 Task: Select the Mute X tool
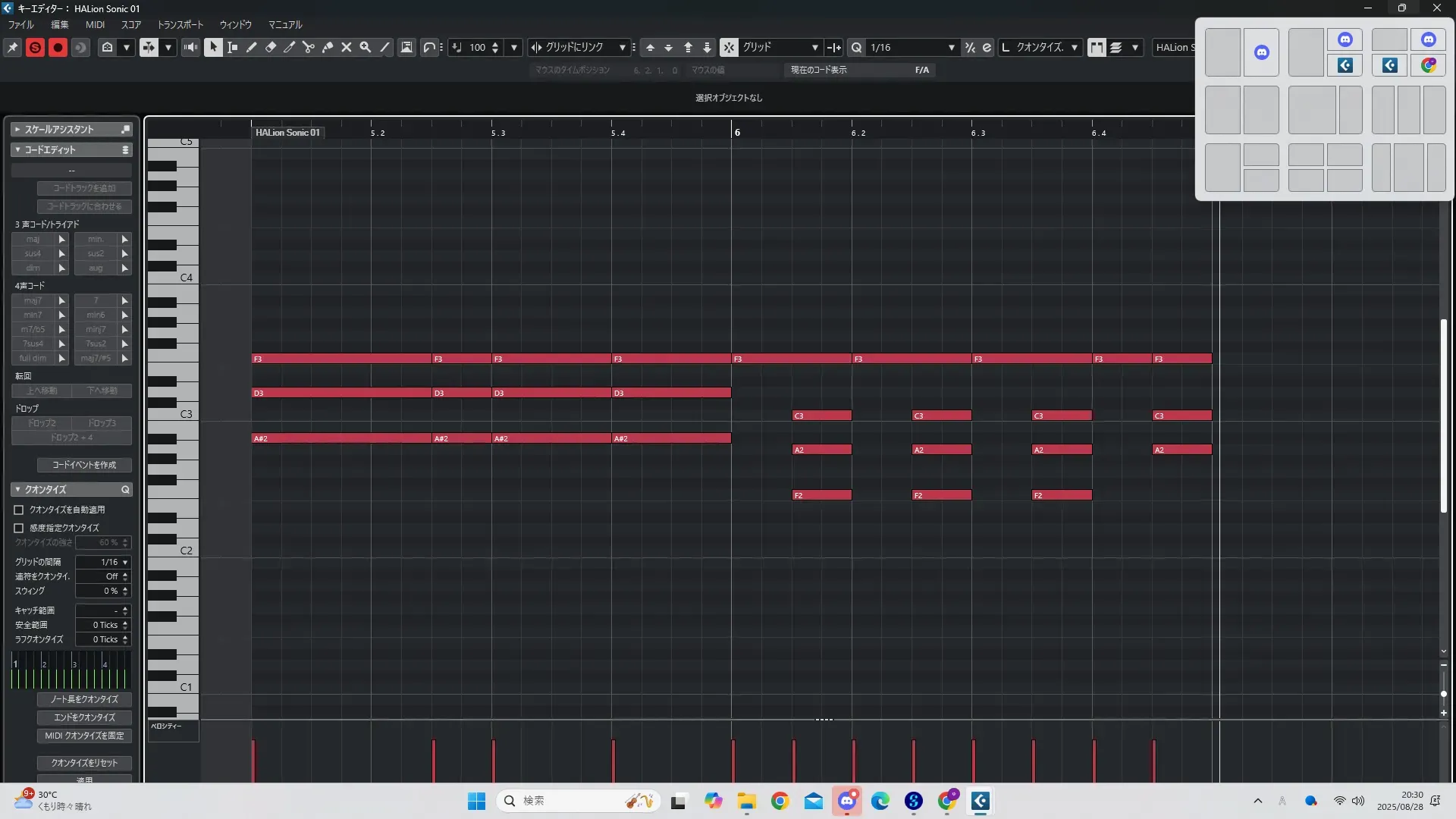(x=347, y=47)
